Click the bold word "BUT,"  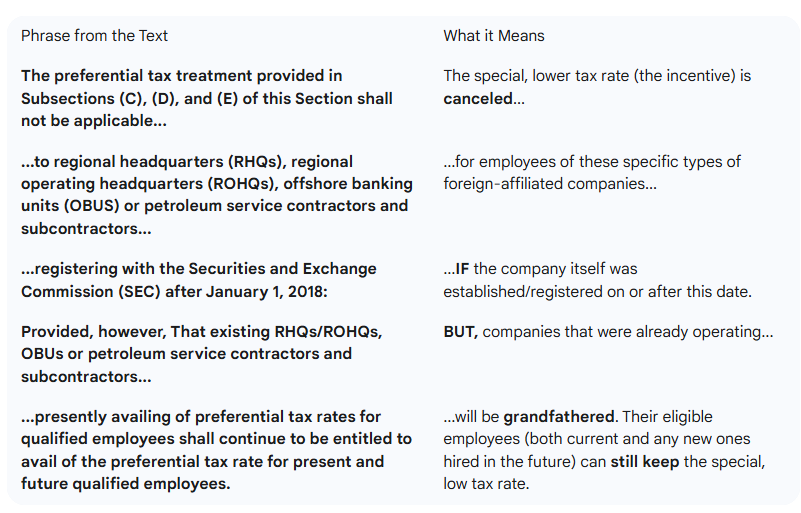(x=460, y=331)
